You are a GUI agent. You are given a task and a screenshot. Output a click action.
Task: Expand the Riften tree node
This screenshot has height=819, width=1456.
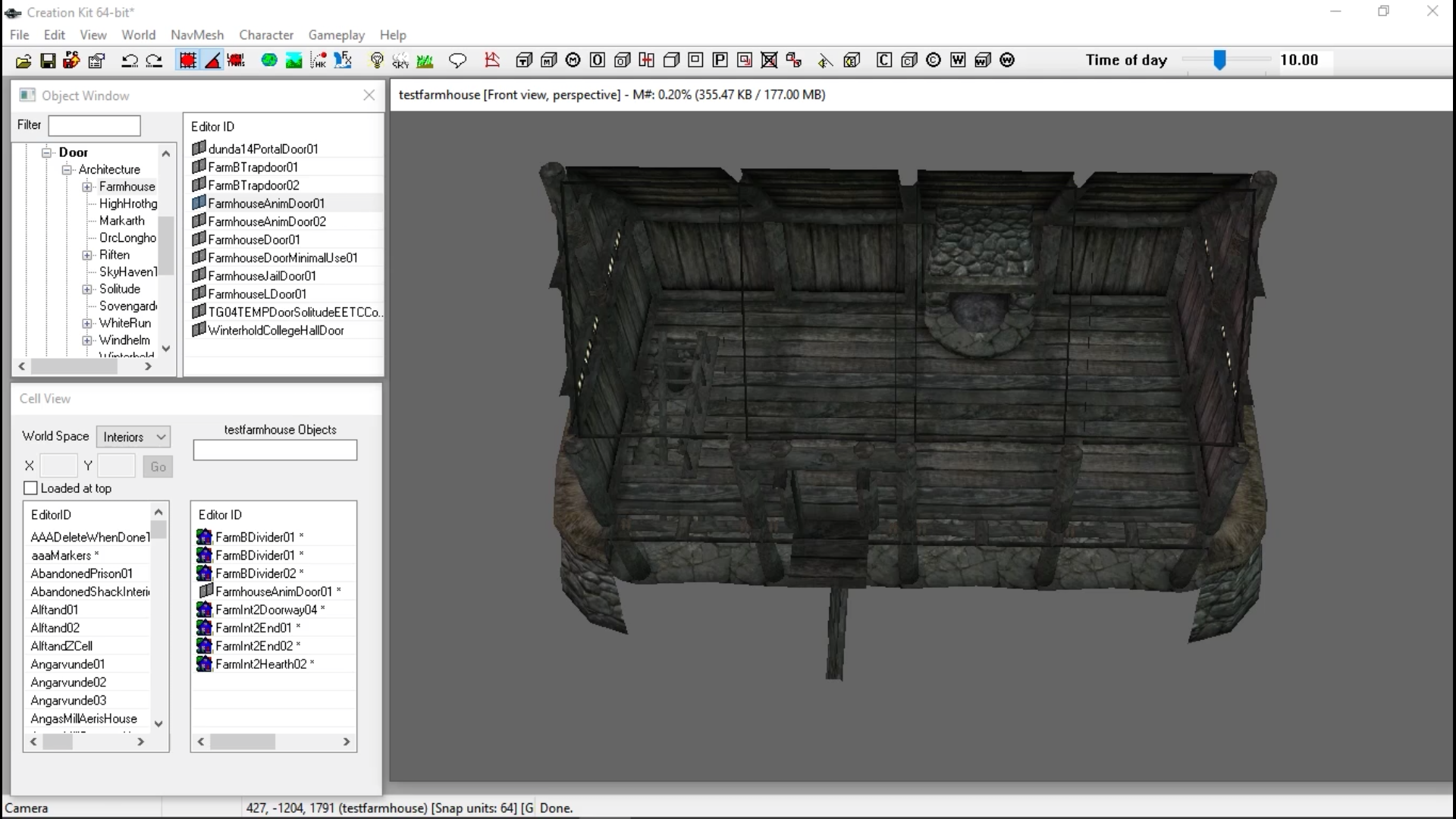(87, 256)
